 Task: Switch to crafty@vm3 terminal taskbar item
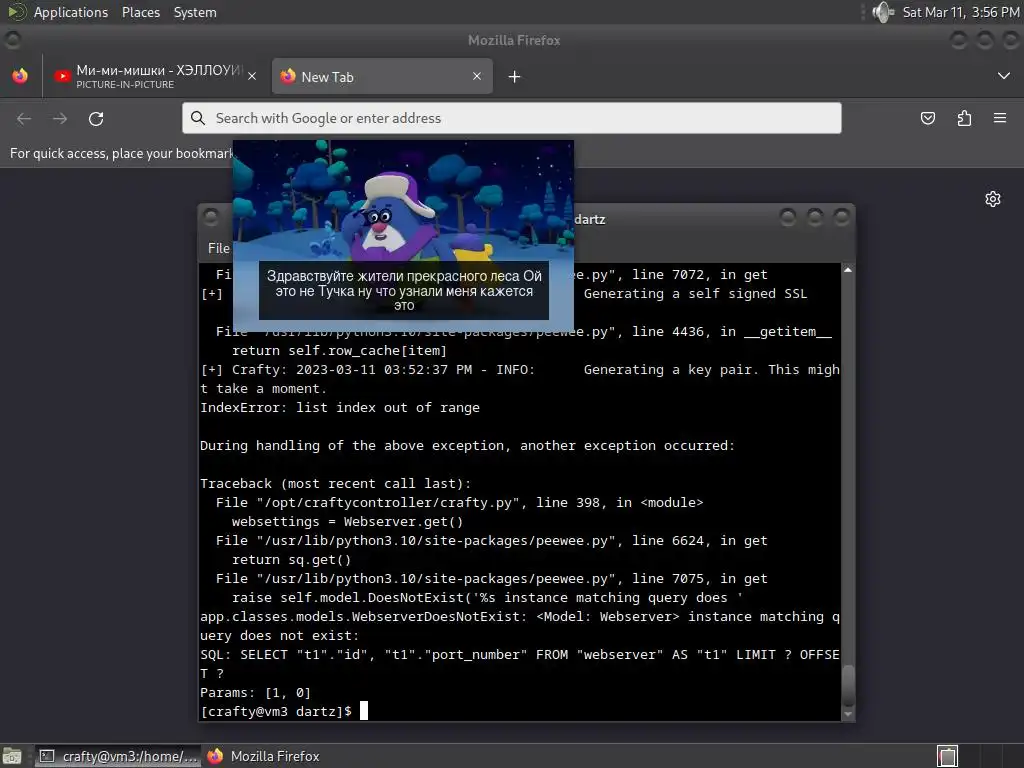[x=118, y=756]
